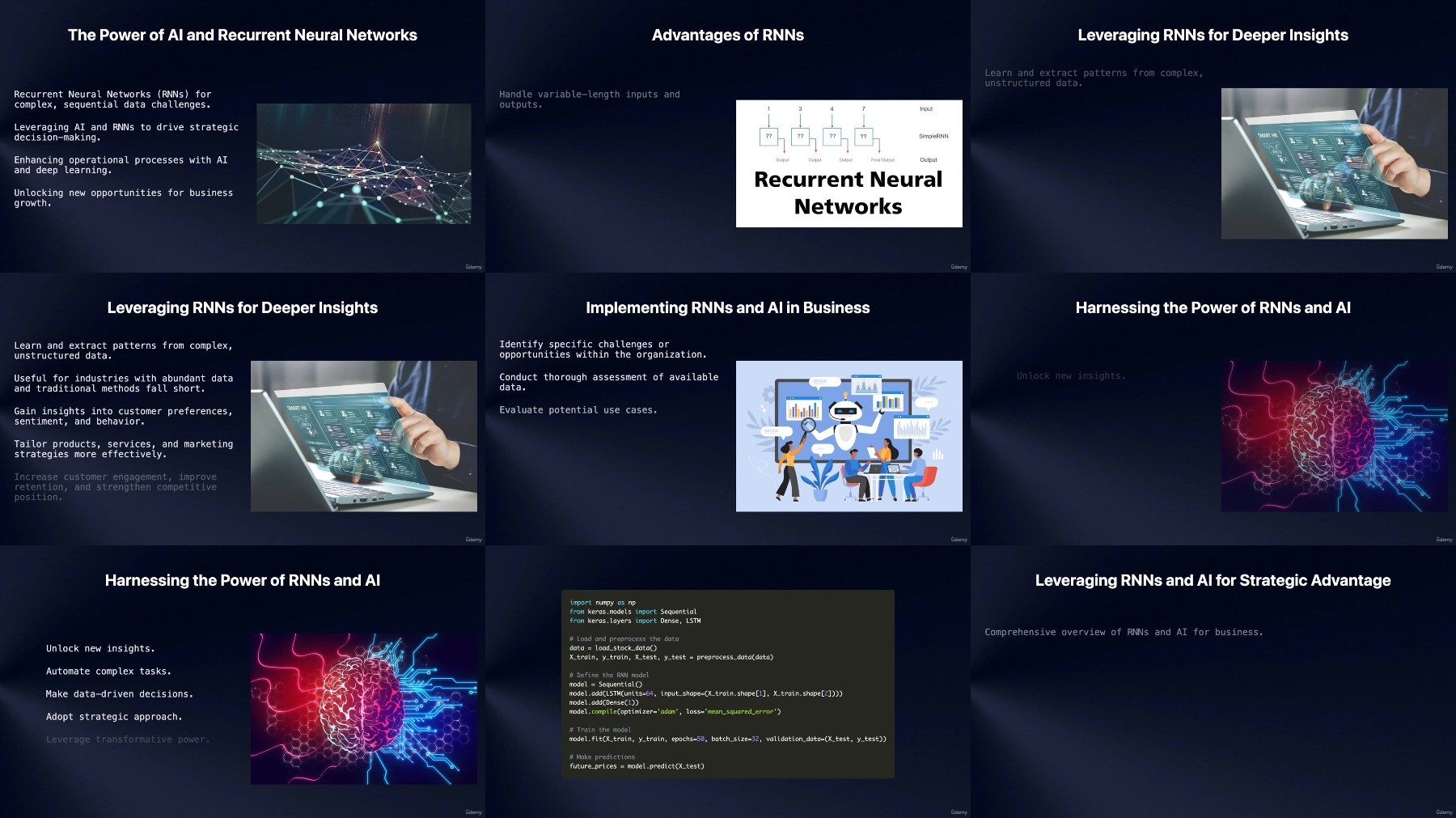Click bullet "Handle variable-length inputs and outputs."

(590, 100)
